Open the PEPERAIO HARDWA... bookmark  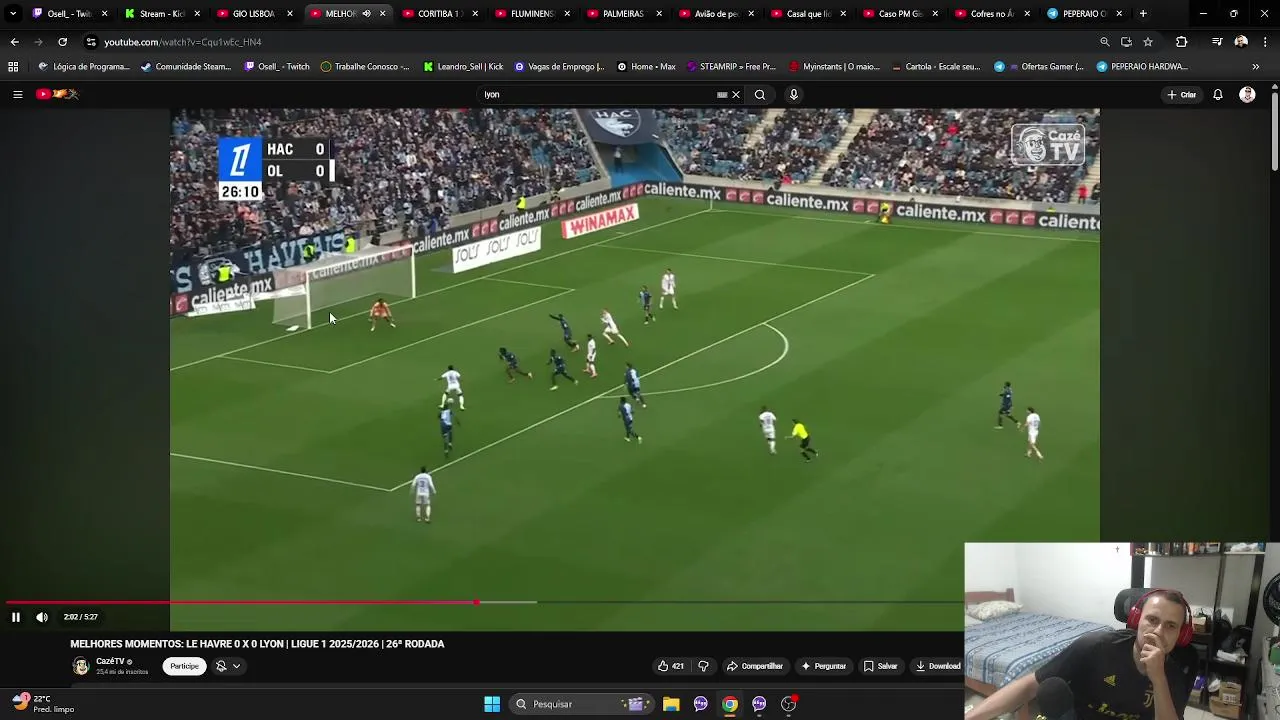click(1142, 67)
